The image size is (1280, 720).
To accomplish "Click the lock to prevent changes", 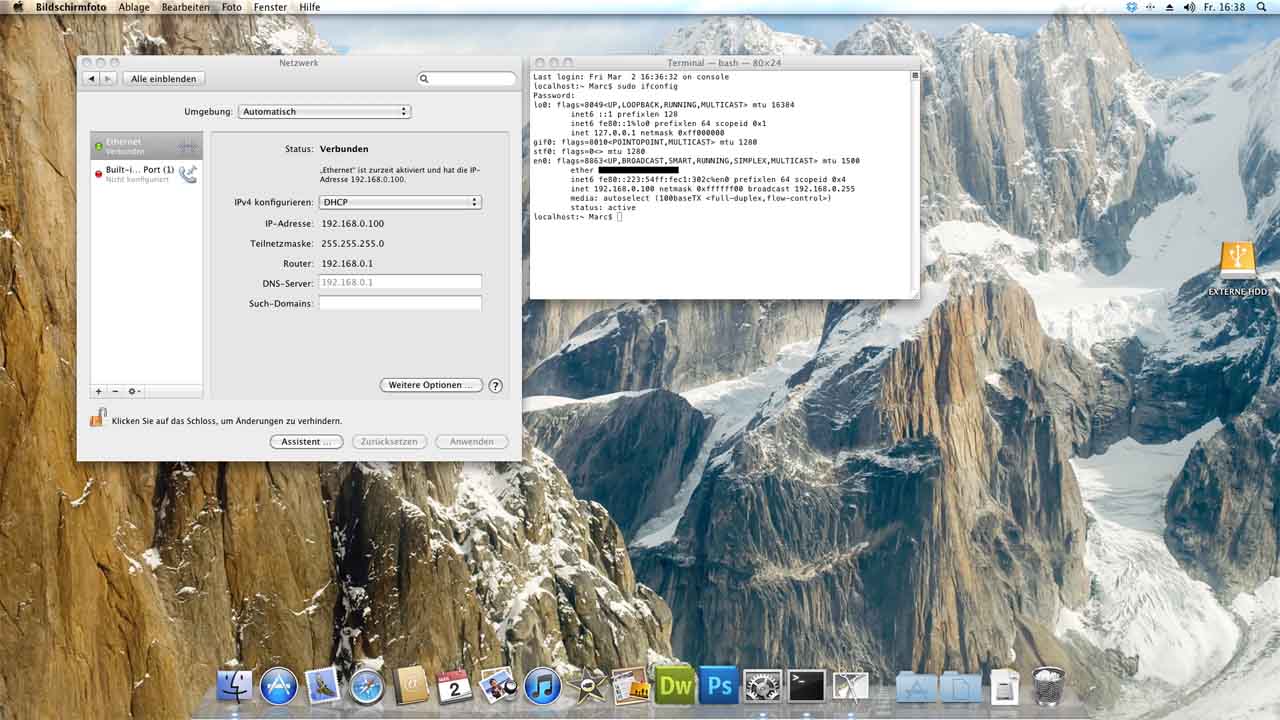I will (98, 418).
